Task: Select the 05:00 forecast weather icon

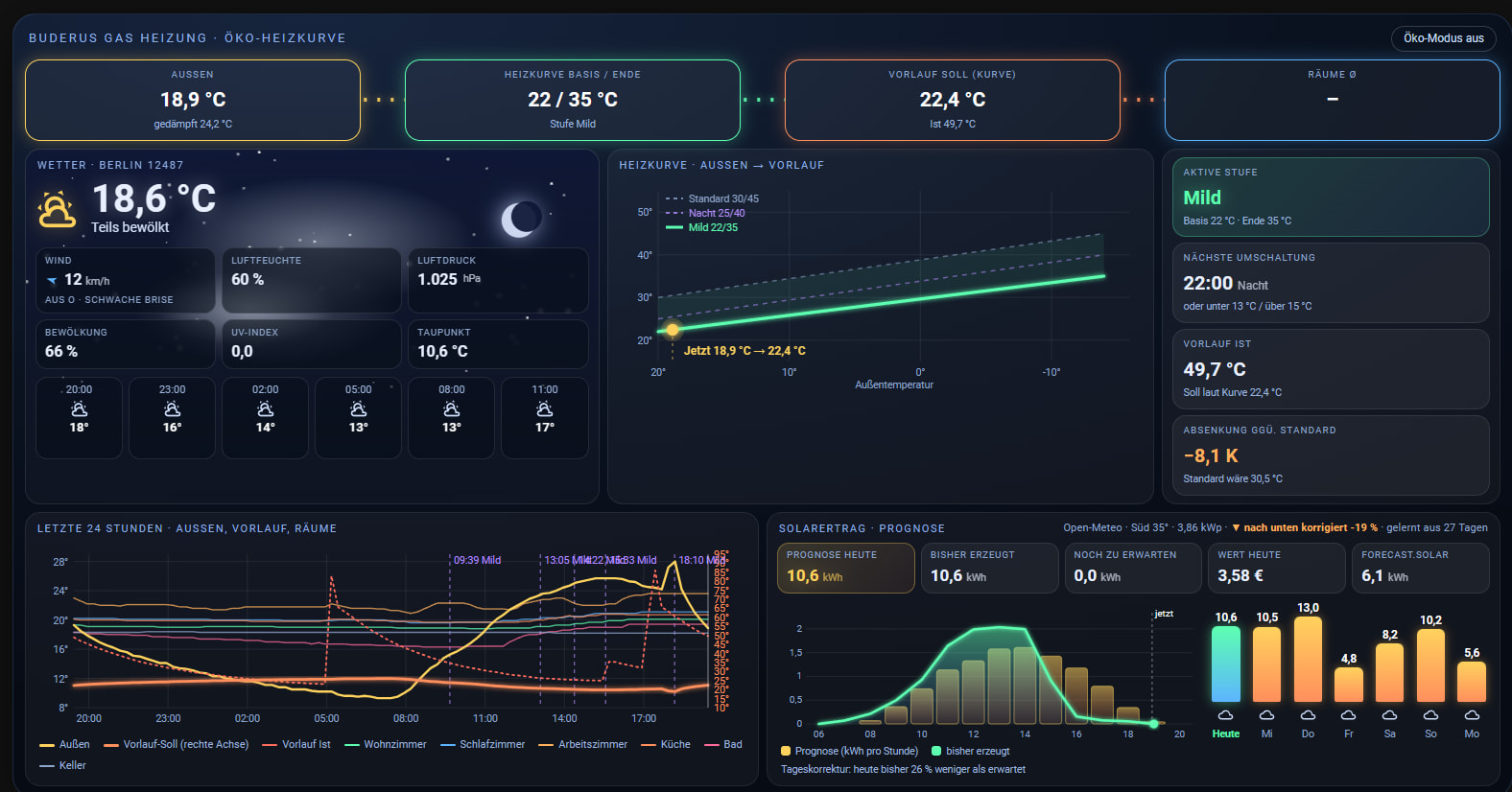Action: coord(358,409)
